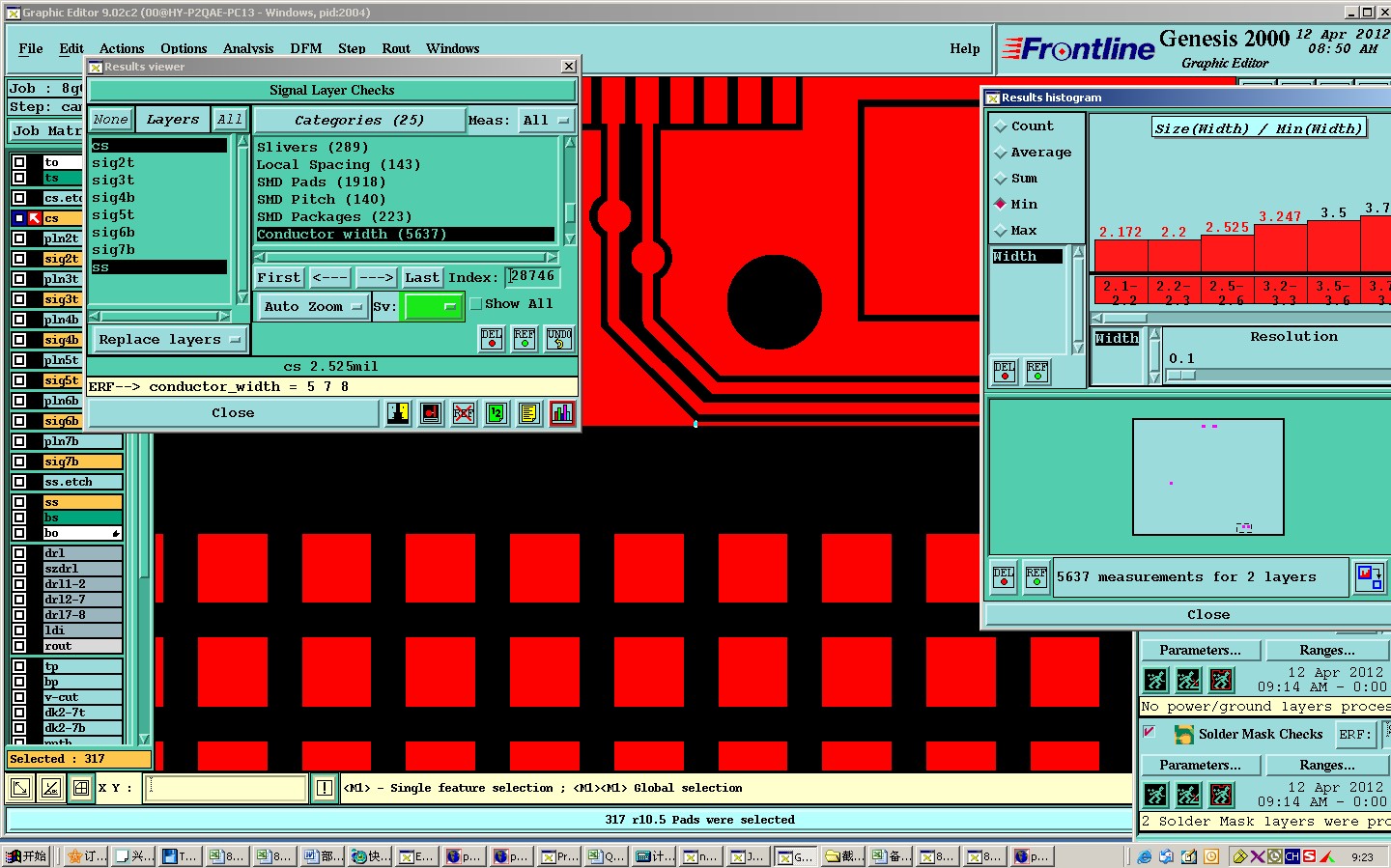This screenshot has width=1391, height=868.
Task: Select the Max radio option in histogram
Action: [x=1001, y=231]
